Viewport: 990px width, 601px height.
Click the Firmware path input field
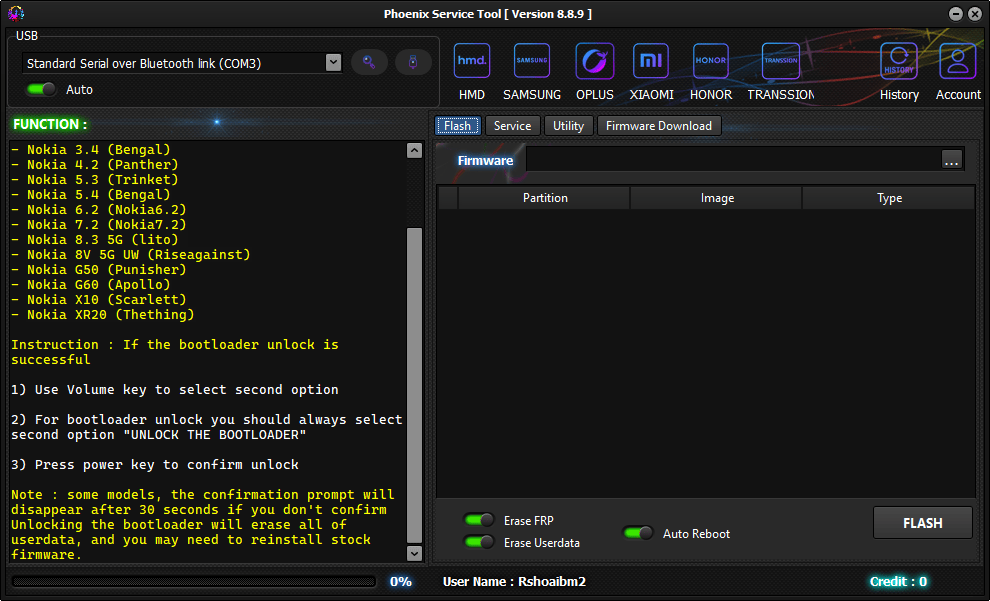tap(732, 160)
